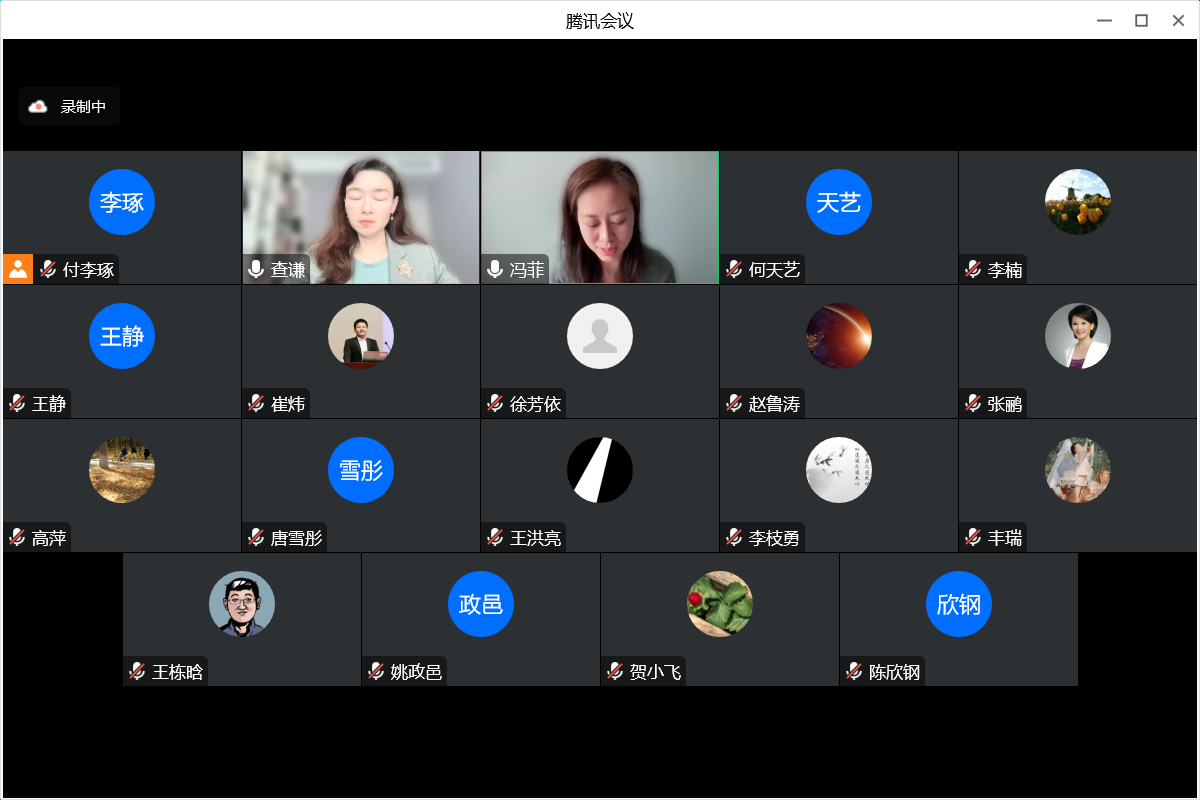1200x800 pixels.
Task: Select 徐芳依's default gray silhouette avatar
Action: 600,336
